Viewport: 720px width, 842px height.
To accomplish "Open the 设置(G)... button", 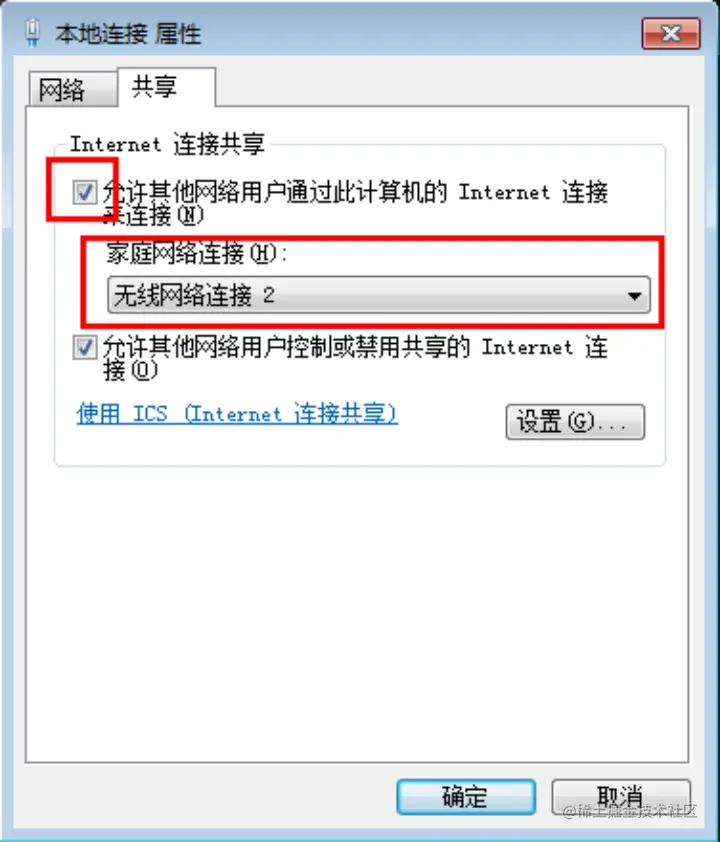I will (x=575, y=422).
